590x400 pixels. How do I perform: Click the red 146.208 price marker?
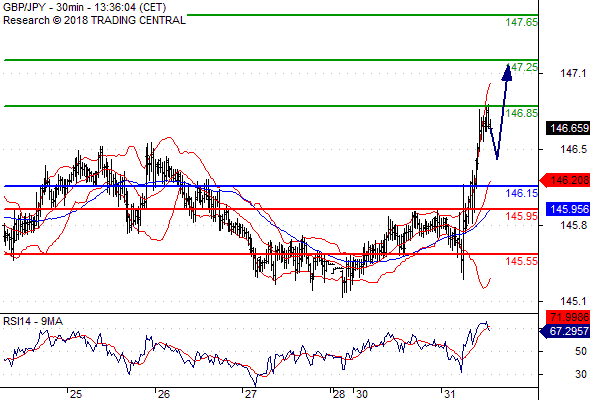(565, 181)
